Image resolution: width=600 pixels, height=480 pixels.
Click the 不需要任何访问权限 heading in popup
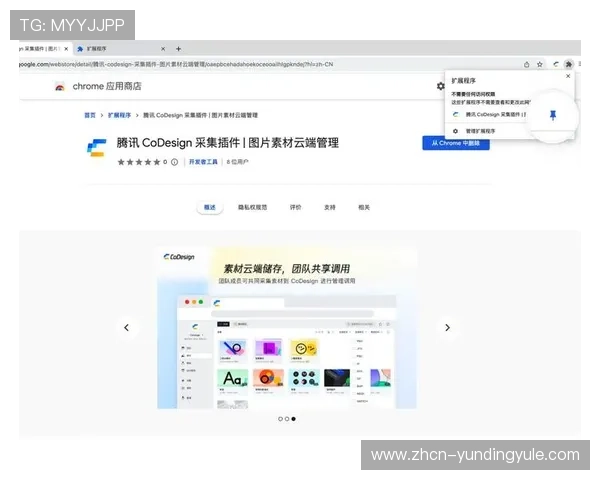473,94
